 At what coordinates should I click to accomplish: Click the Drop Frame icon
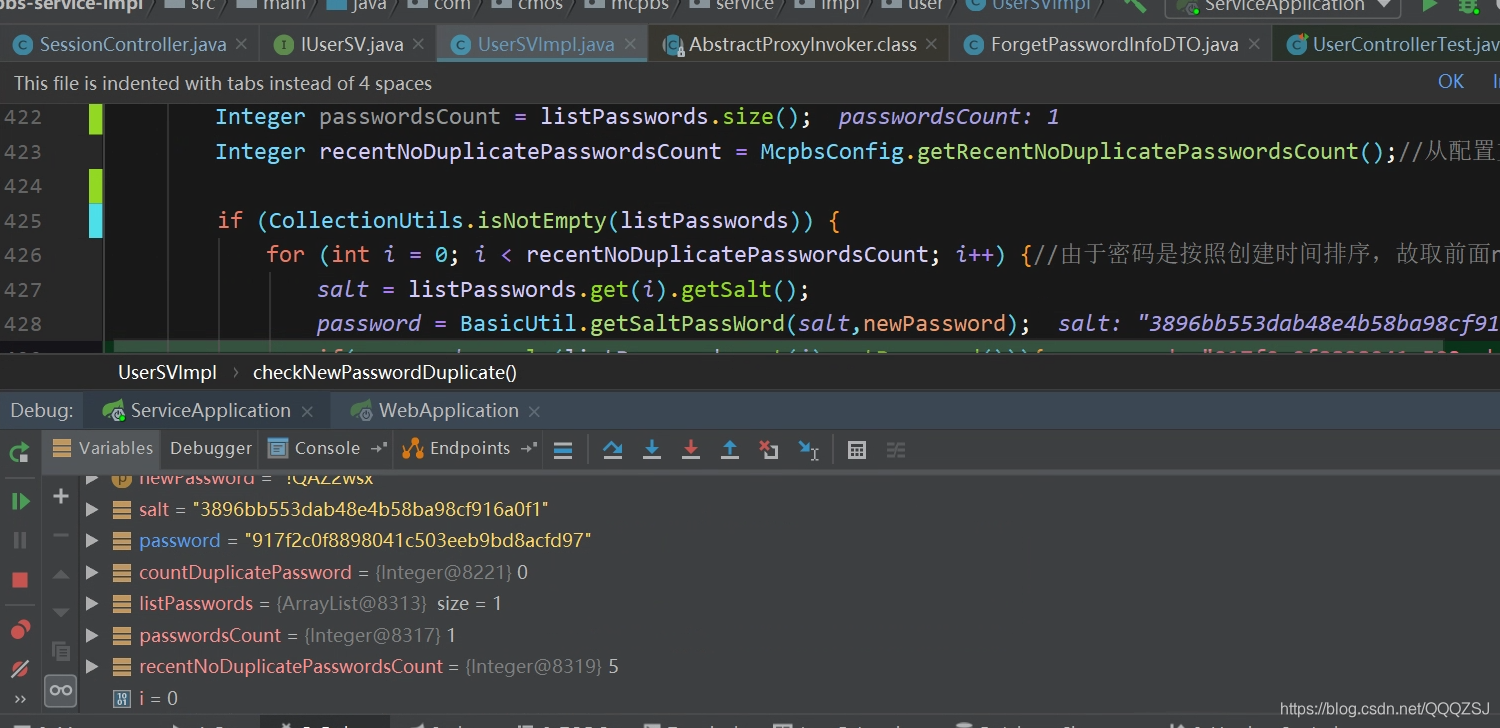tap(769, 450)
